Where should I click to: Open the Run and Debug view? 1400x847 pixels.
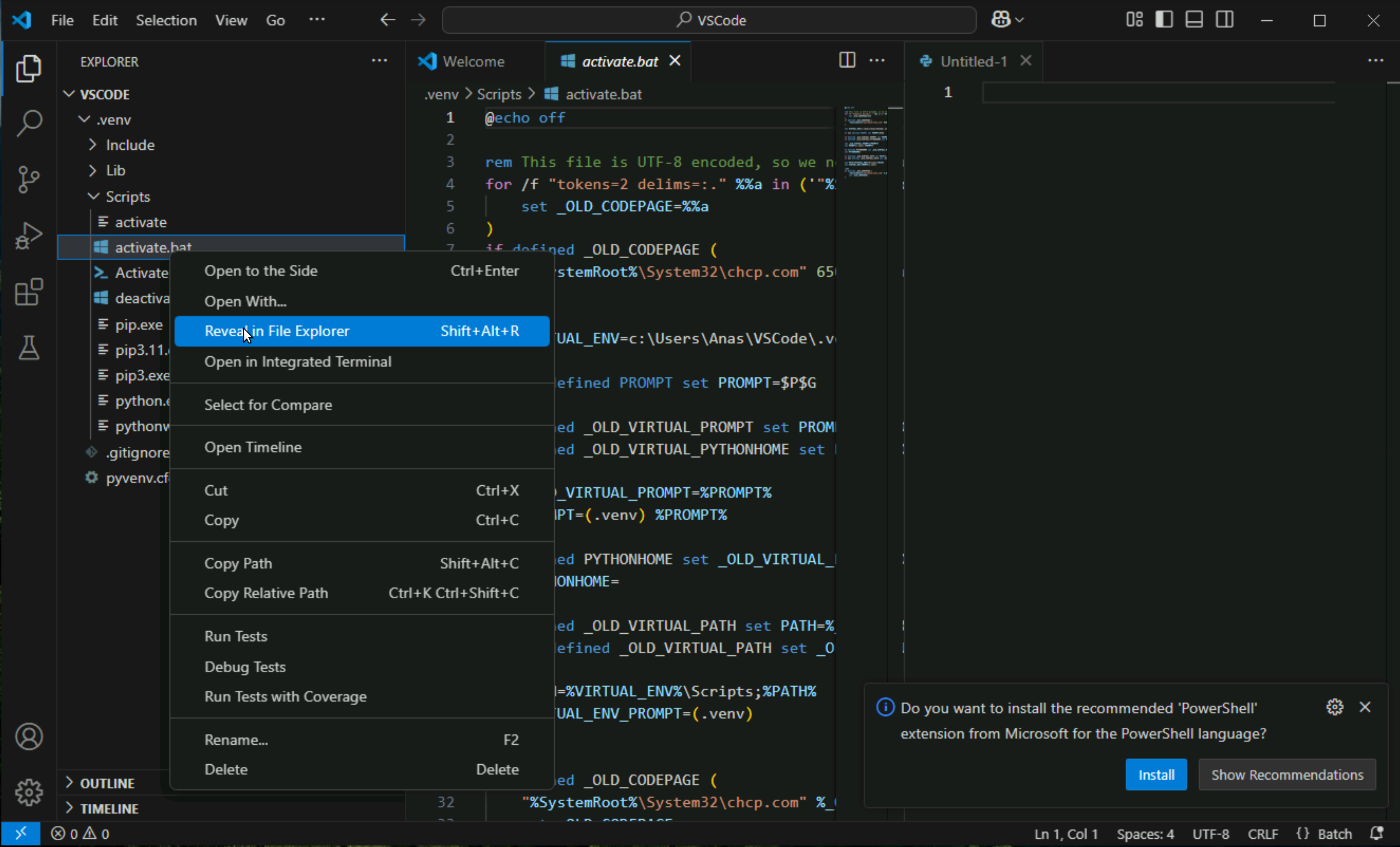pyautogui.click(x=28, y=236)
